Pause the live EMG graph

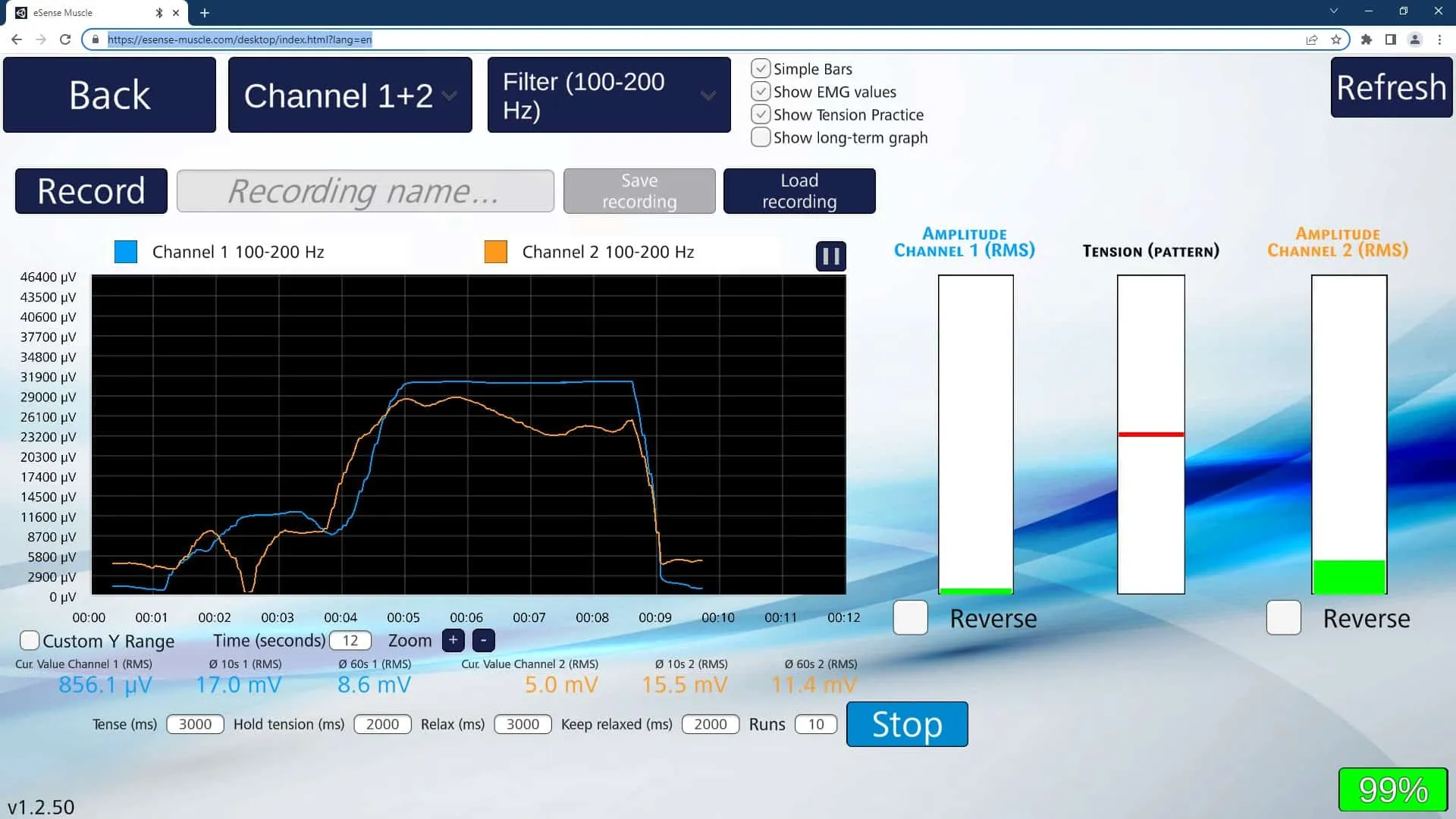830,256
